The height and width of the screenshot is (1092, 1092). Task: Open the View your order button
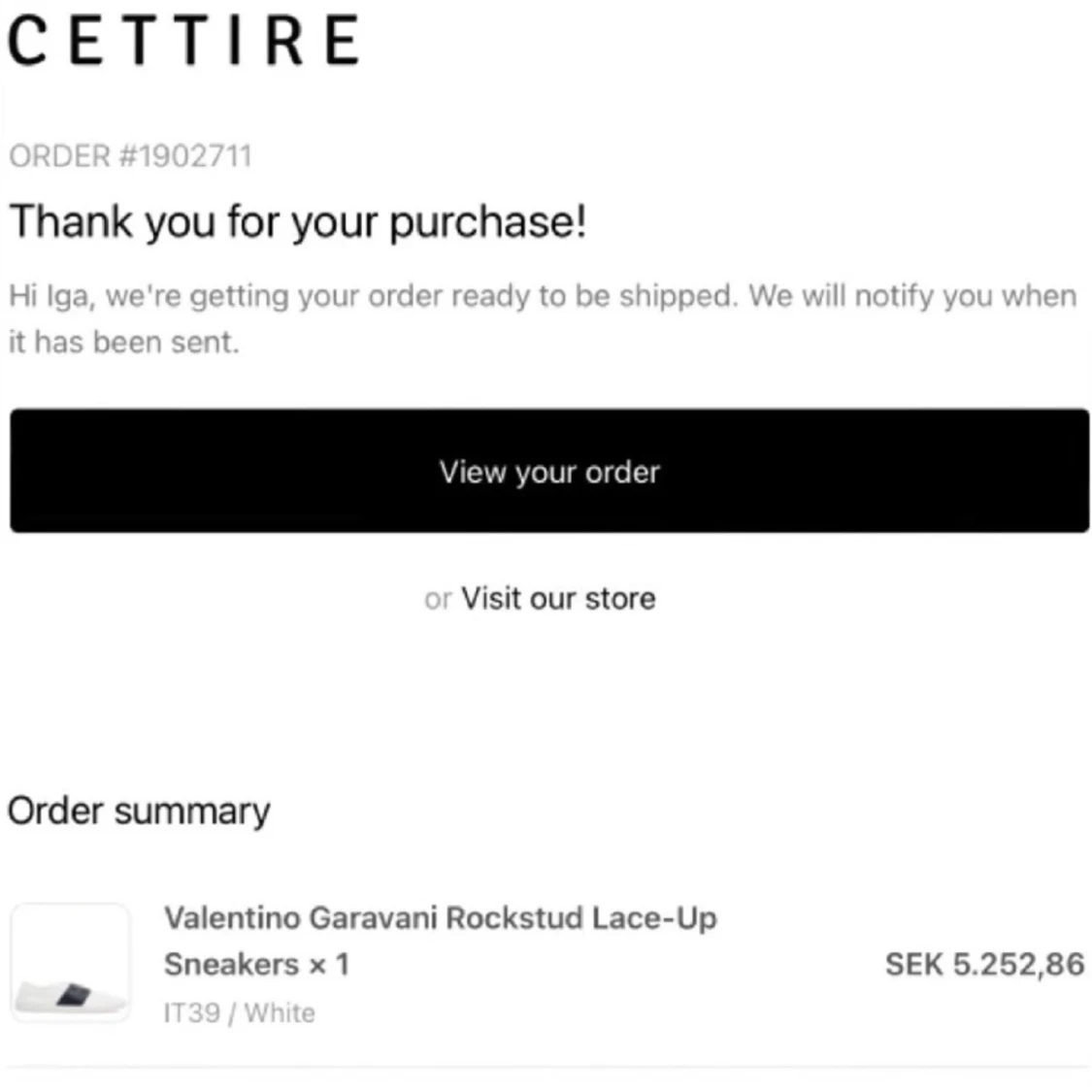point(549,471)
